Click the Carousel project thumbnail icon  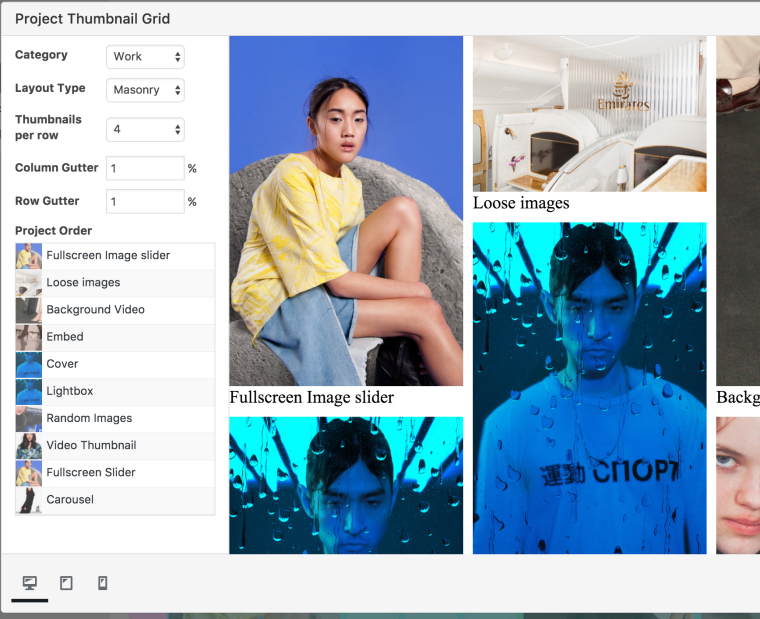29,500
